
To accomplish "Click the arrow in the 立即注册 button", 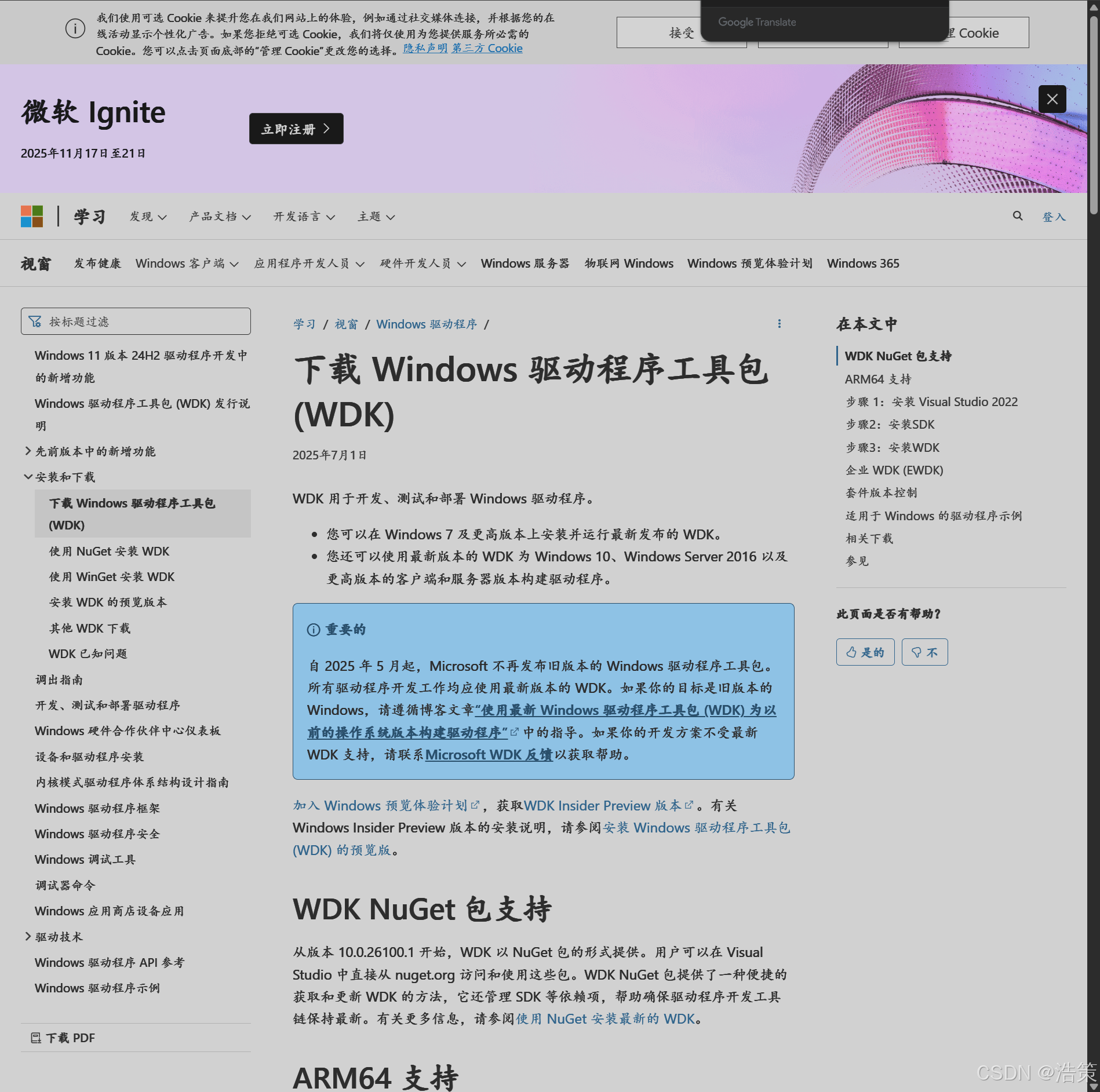I will click(327, 129).
